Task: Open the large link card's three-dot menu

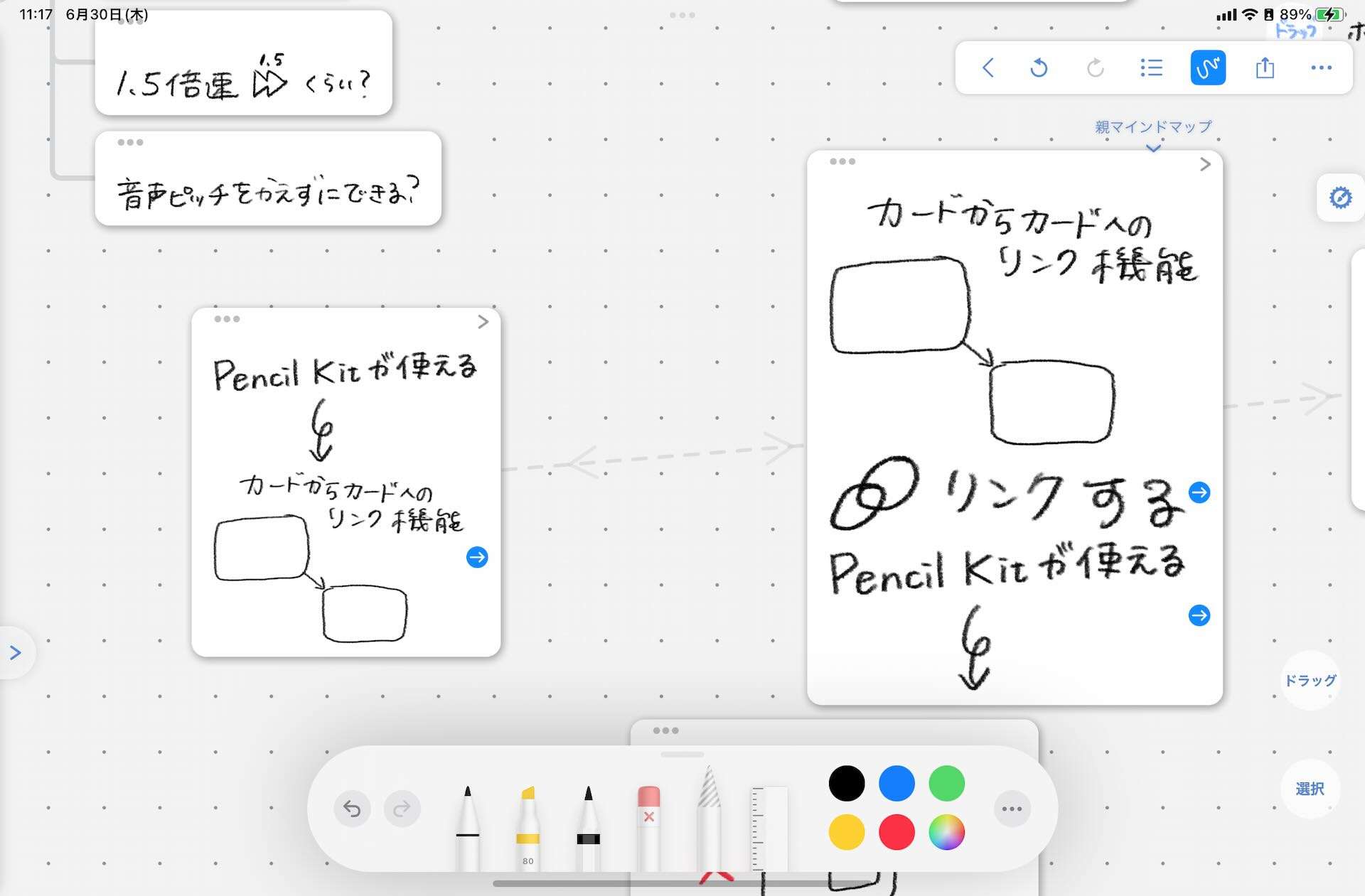Action: click(x=842, y=161)
